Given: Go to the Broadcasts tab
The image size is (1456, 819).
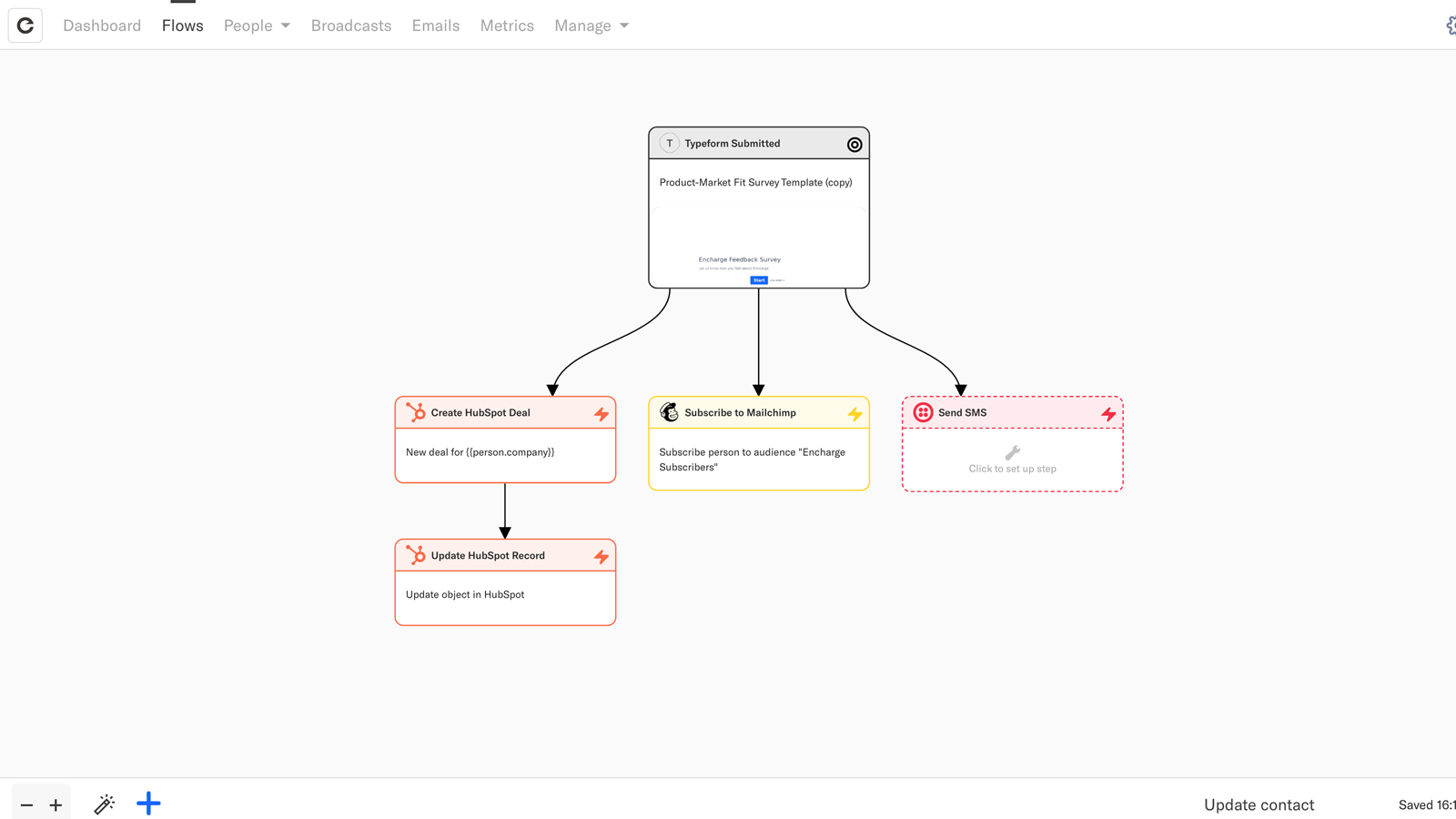Looking at the screenshot, I should click(x=351, y=25).
